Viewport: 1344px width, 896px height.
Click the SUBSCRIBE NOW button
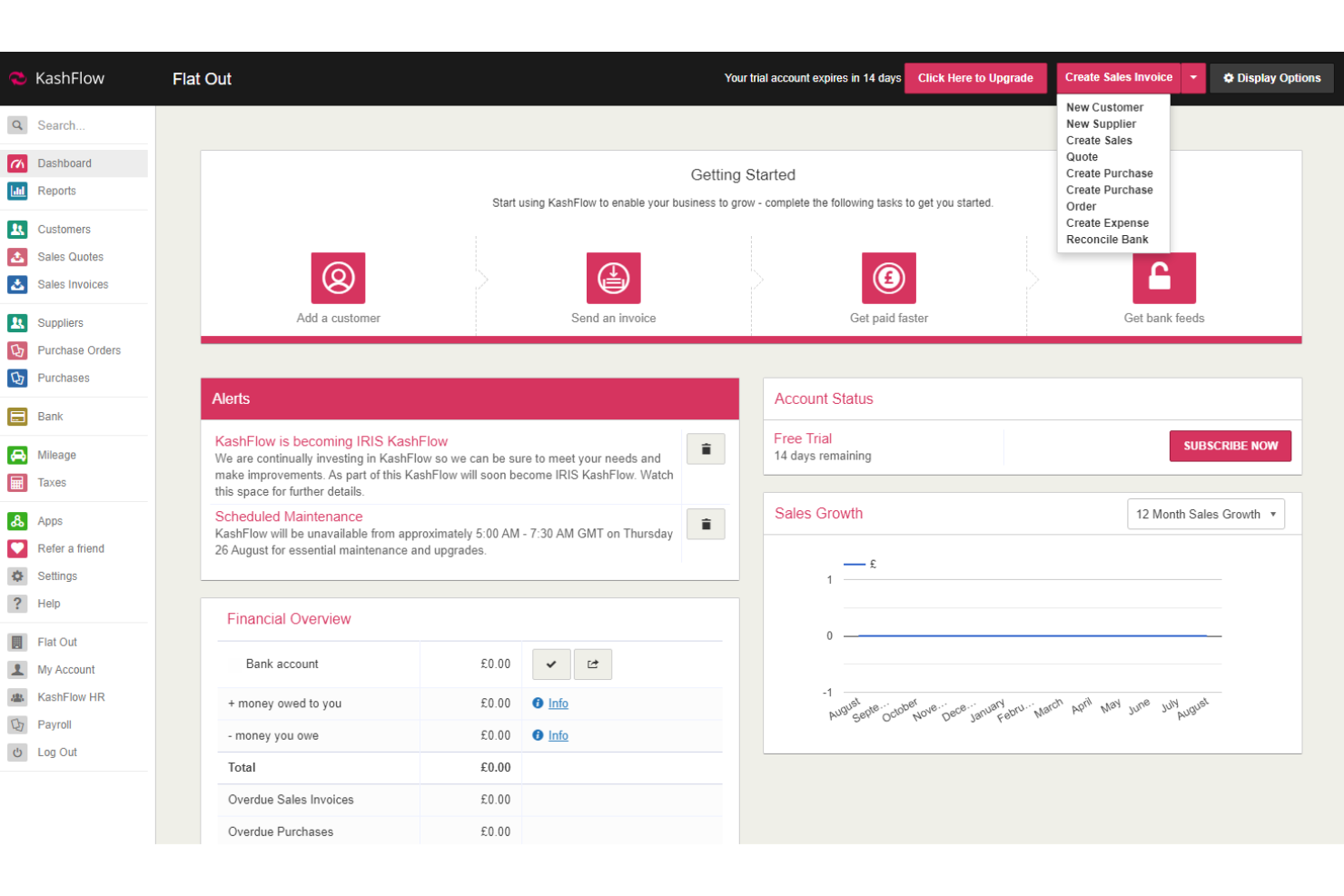pyautogui.click(x=1230, y=446)
